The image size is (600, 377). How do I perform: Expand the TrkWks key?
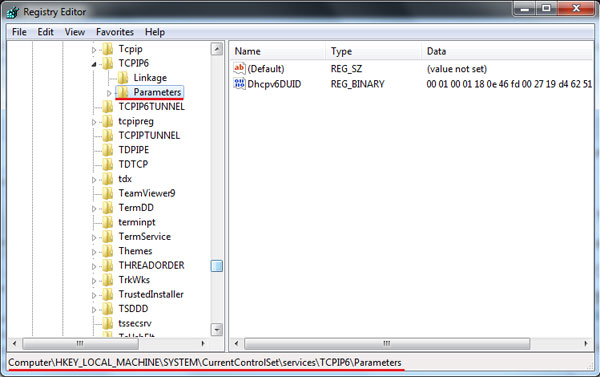pyautogui.click(x=94, y=281)
